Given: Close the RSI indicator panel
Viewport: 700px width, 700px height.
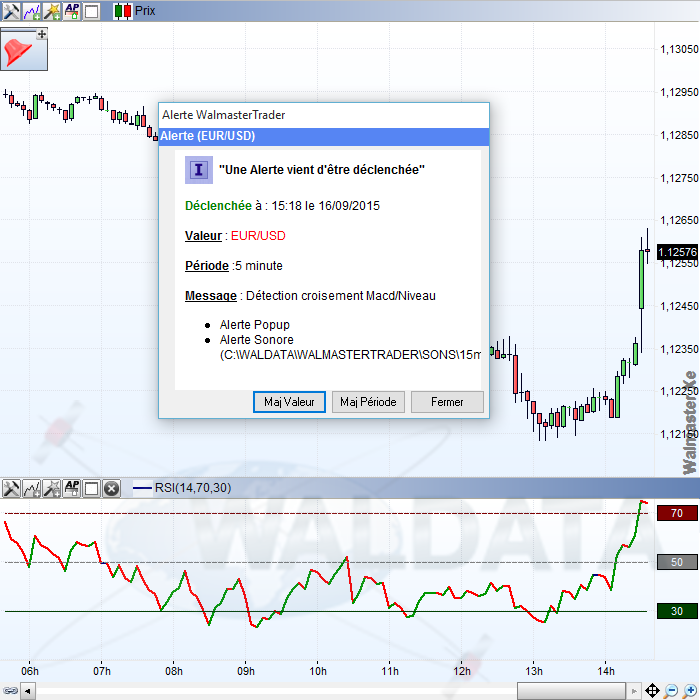Looking at the screenshot, I should click(112, 488).
